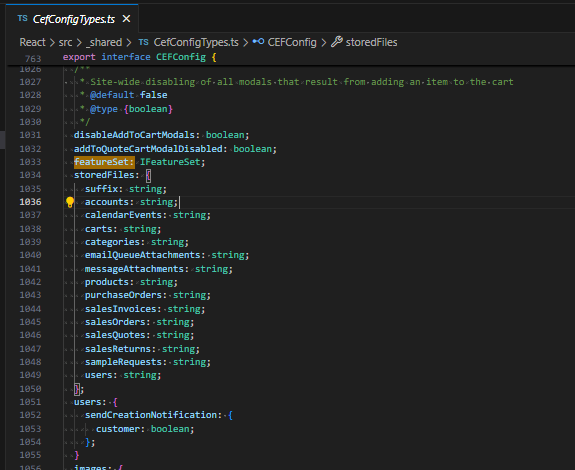Click the sampleRequests property
The image size is (575, 470).
click(x=123, y=362)
